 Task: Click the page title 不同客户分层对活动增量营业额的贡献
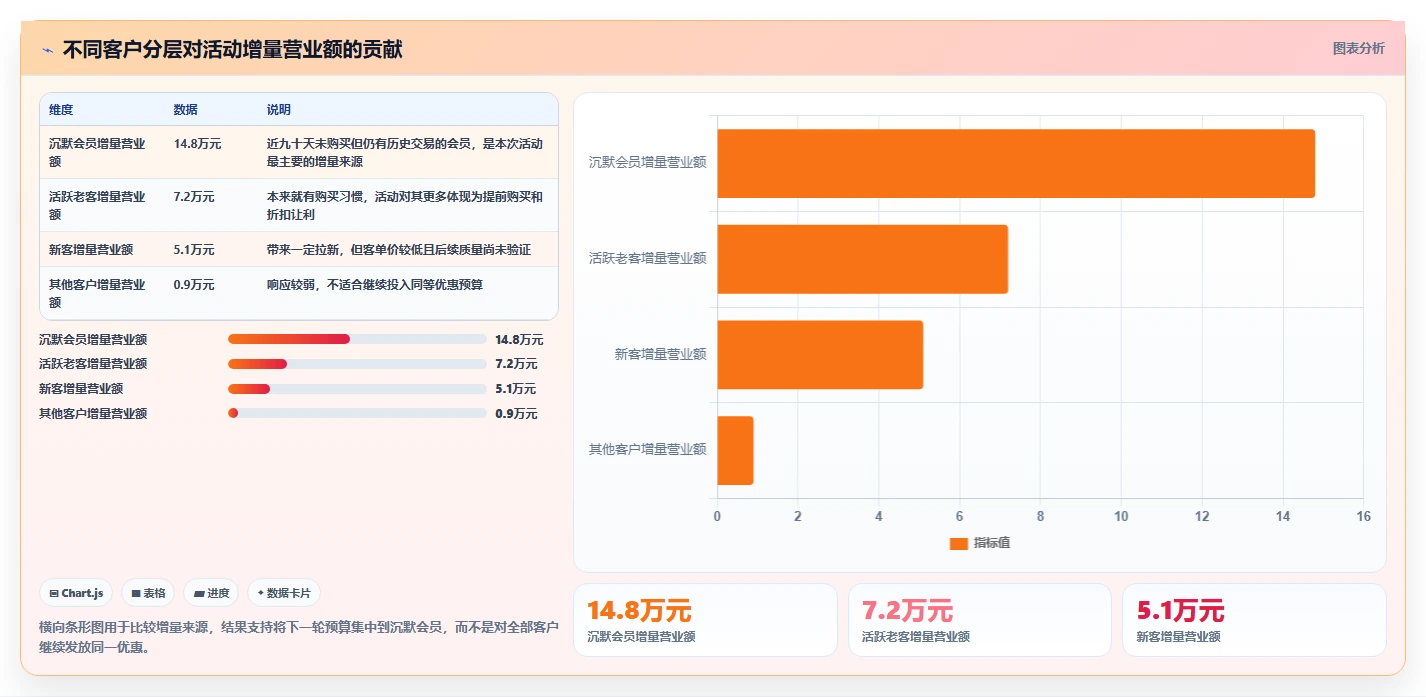click(233, 50)
